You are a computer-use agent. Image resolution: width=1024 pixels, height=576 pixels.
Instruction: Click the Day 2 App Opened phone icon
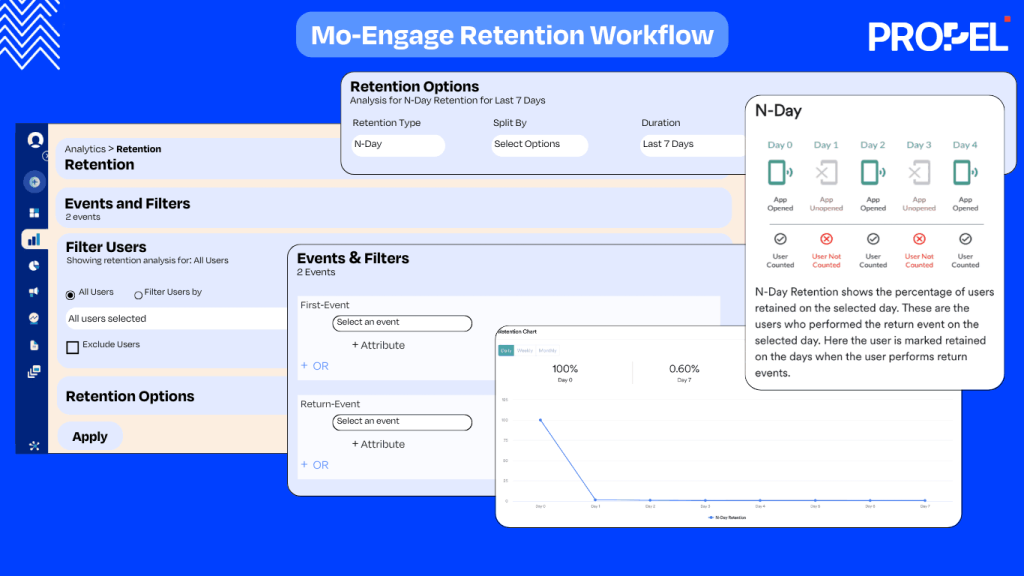pyautogui.click(x=872, y=173)
